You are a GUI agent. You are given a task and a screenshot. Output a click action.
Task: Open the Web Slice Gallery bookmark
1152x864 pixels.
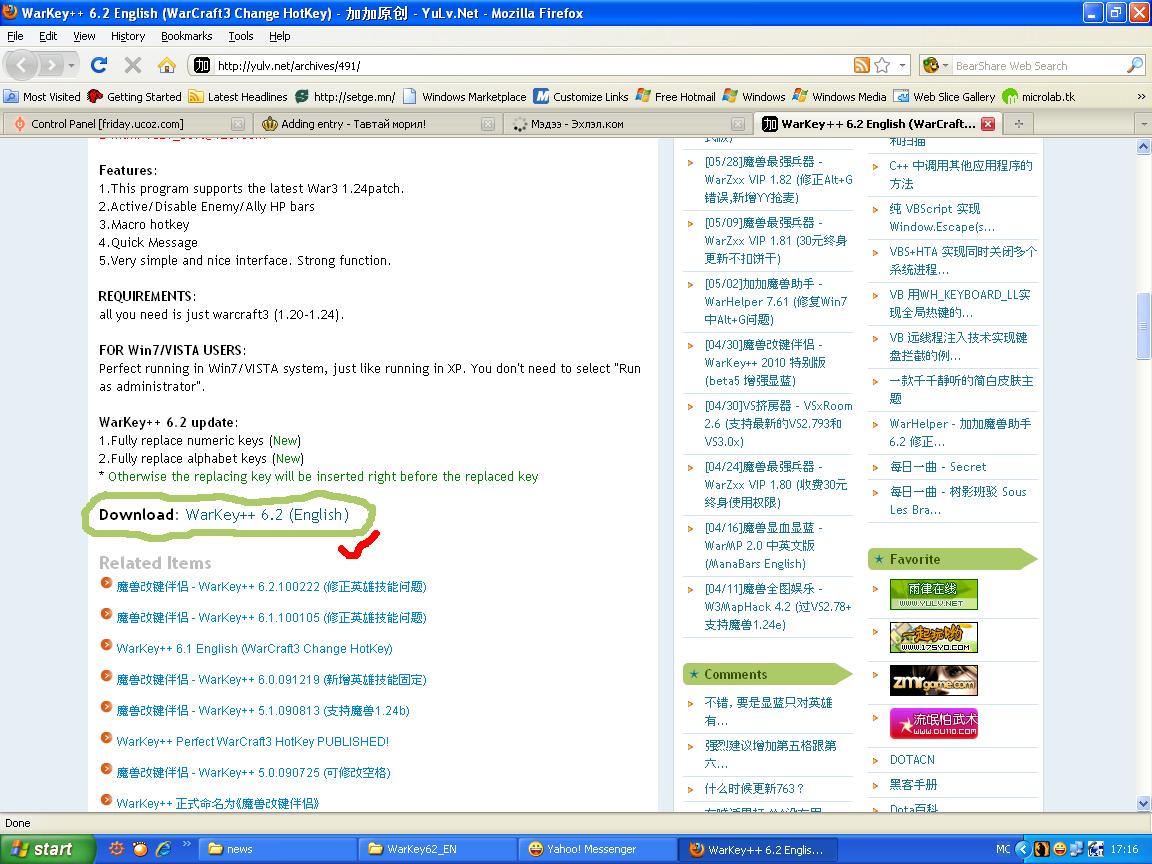(x=944, y=96)
